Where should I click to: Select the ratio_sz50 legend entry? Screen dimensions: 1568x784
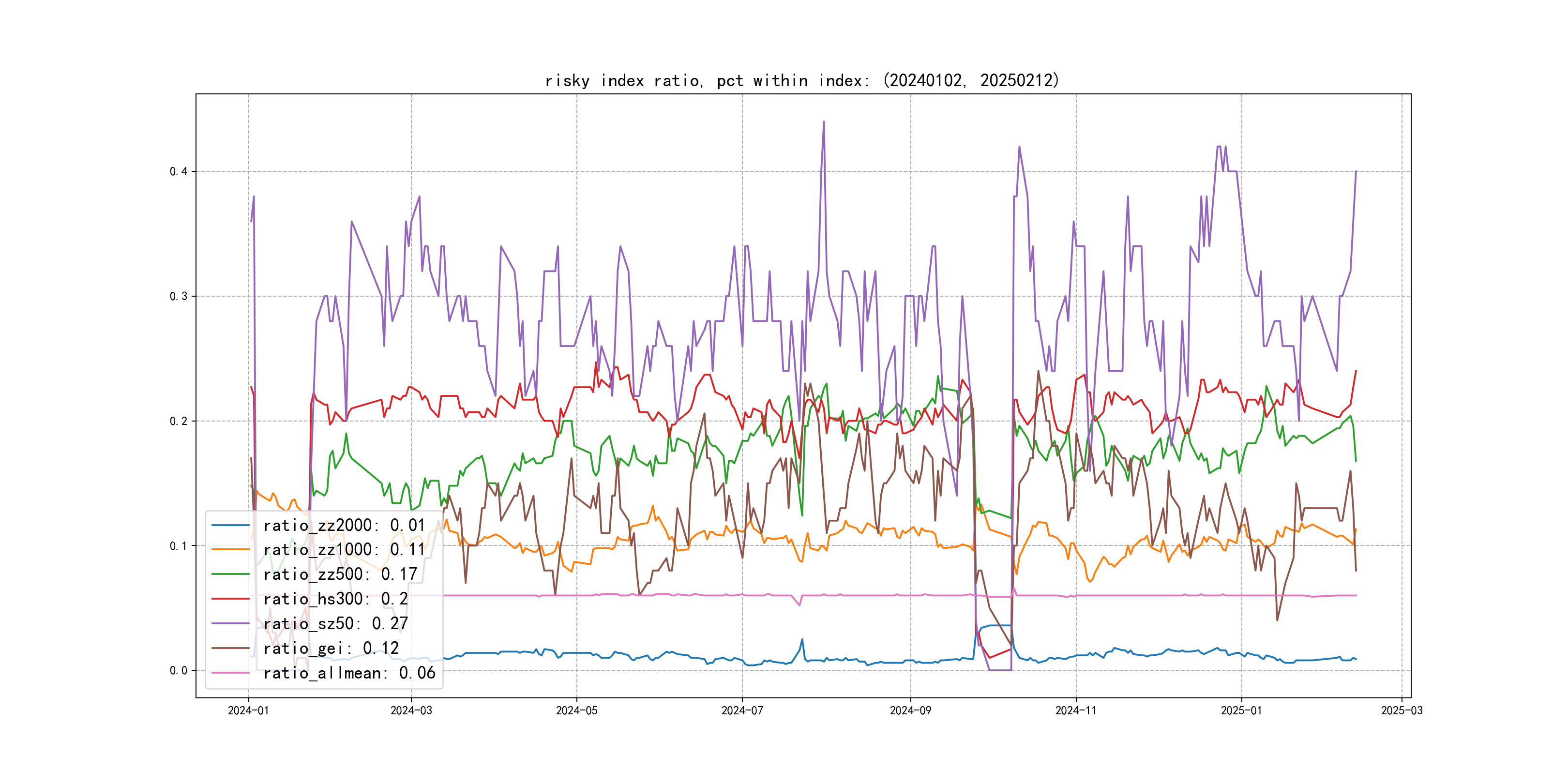[335, 623]
